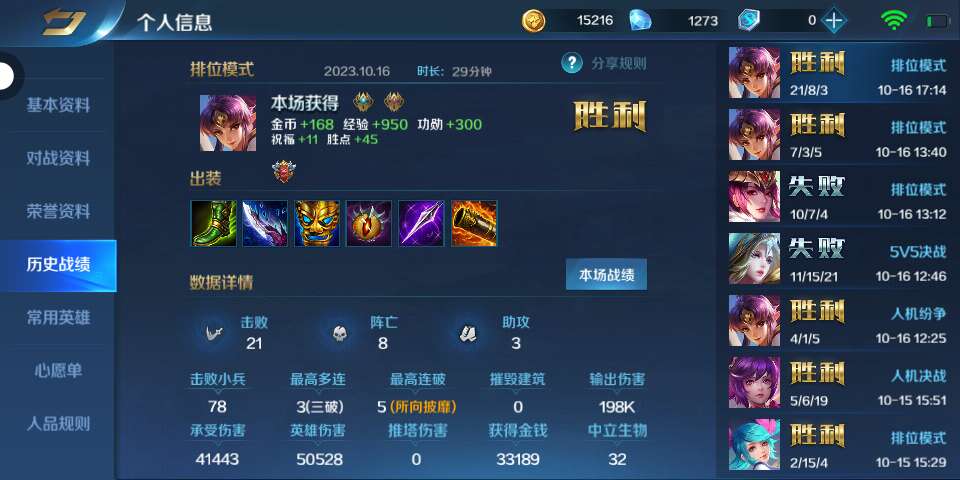Switch to the 对战资料 tab

pos(58,159)
